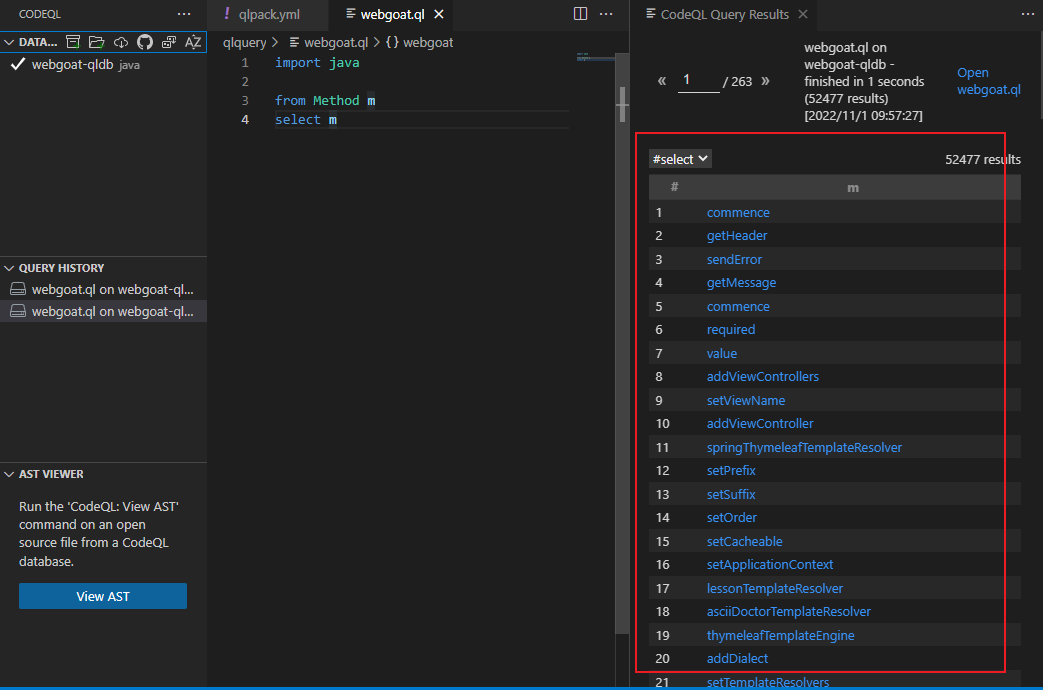Open the setApplicationContext result link

click(x=770, y=565)
